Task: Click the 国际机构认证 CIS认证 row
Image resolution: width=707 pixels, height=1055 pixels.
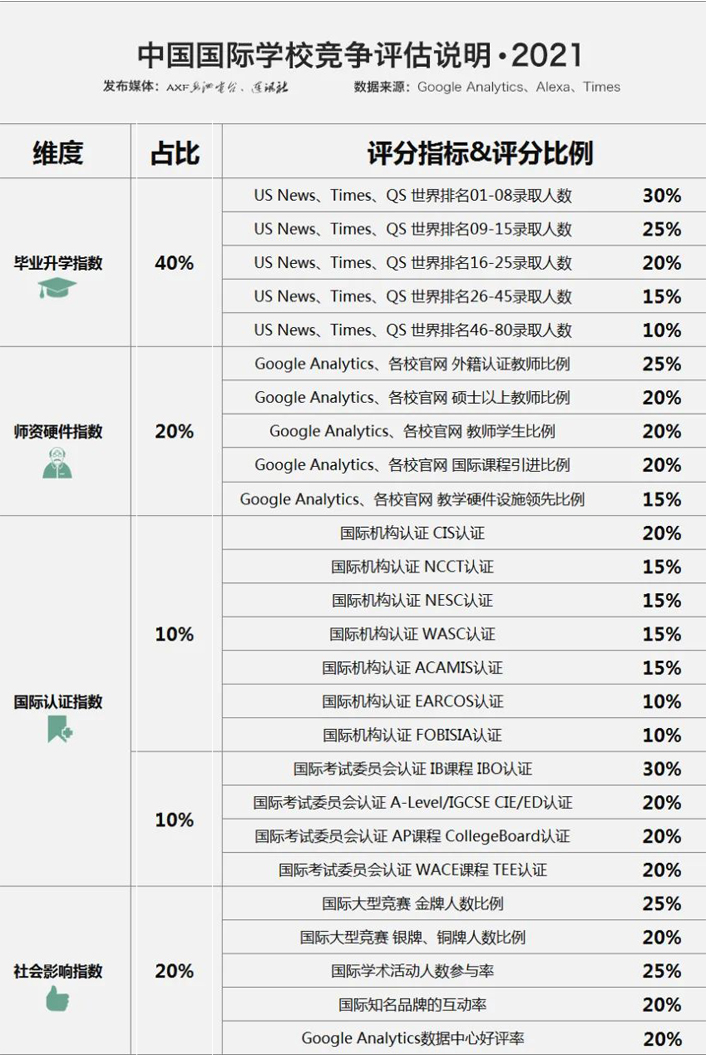Action: tap(412, 533)
